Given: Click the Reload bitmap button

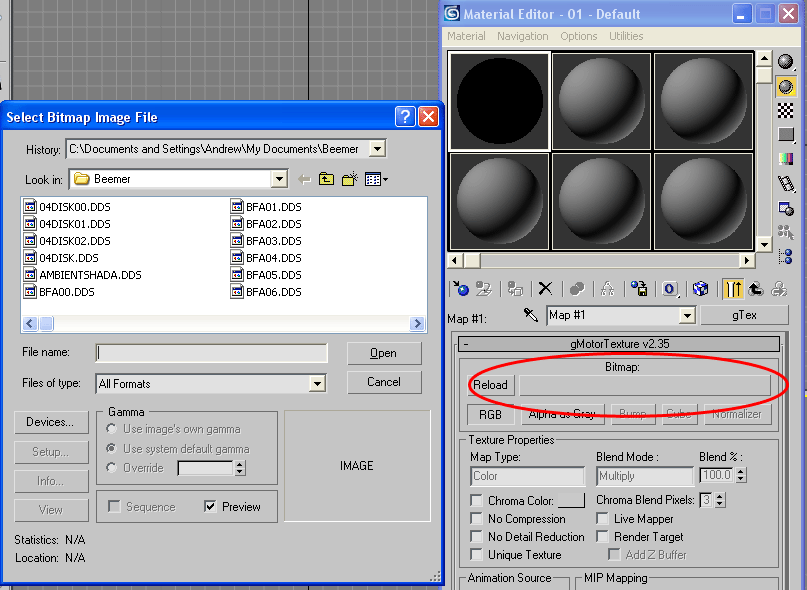Looking at the screenshot, I should [490, 385].
